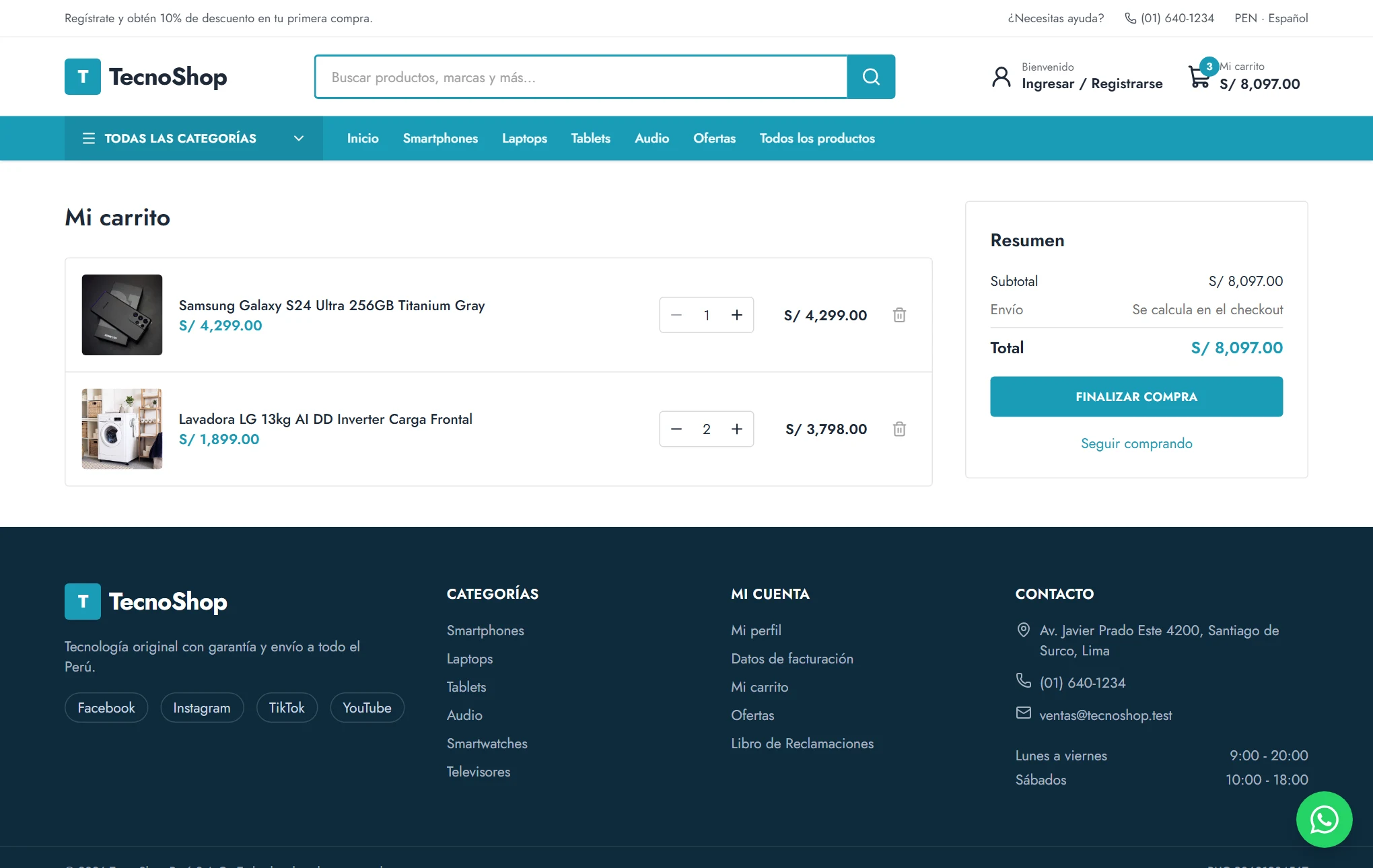
Task: Open Smartphones in navigation bar
Action: click(440, 138)
